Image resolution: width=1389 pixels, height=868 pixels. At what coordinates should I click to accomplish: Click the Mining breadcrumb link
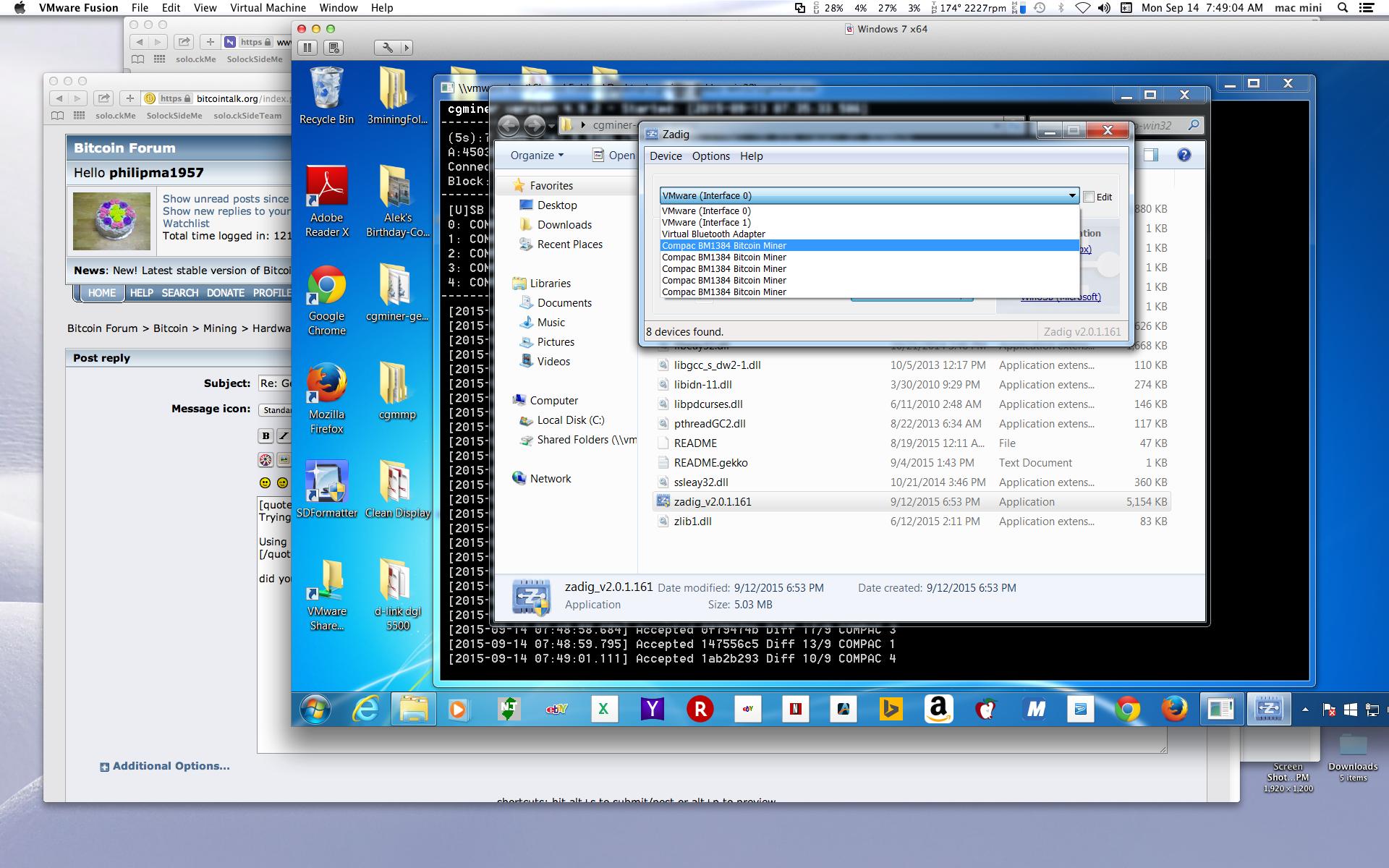[220, 328]
